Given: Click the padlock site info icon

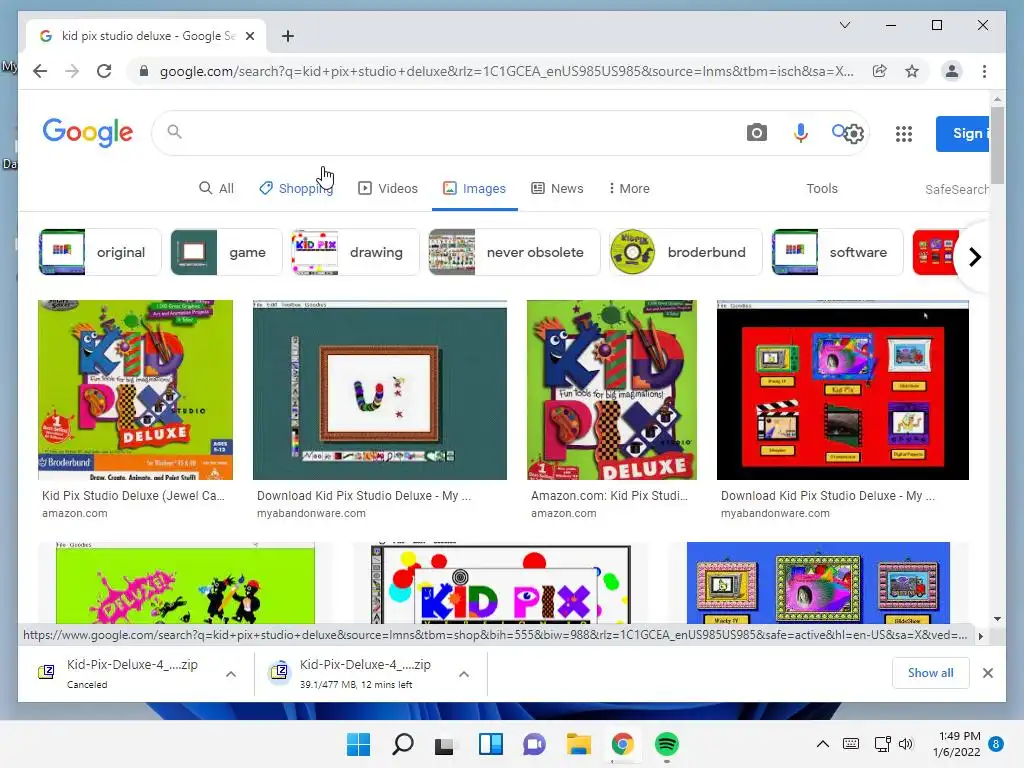Looking at the screenshot, I should 144,71.
